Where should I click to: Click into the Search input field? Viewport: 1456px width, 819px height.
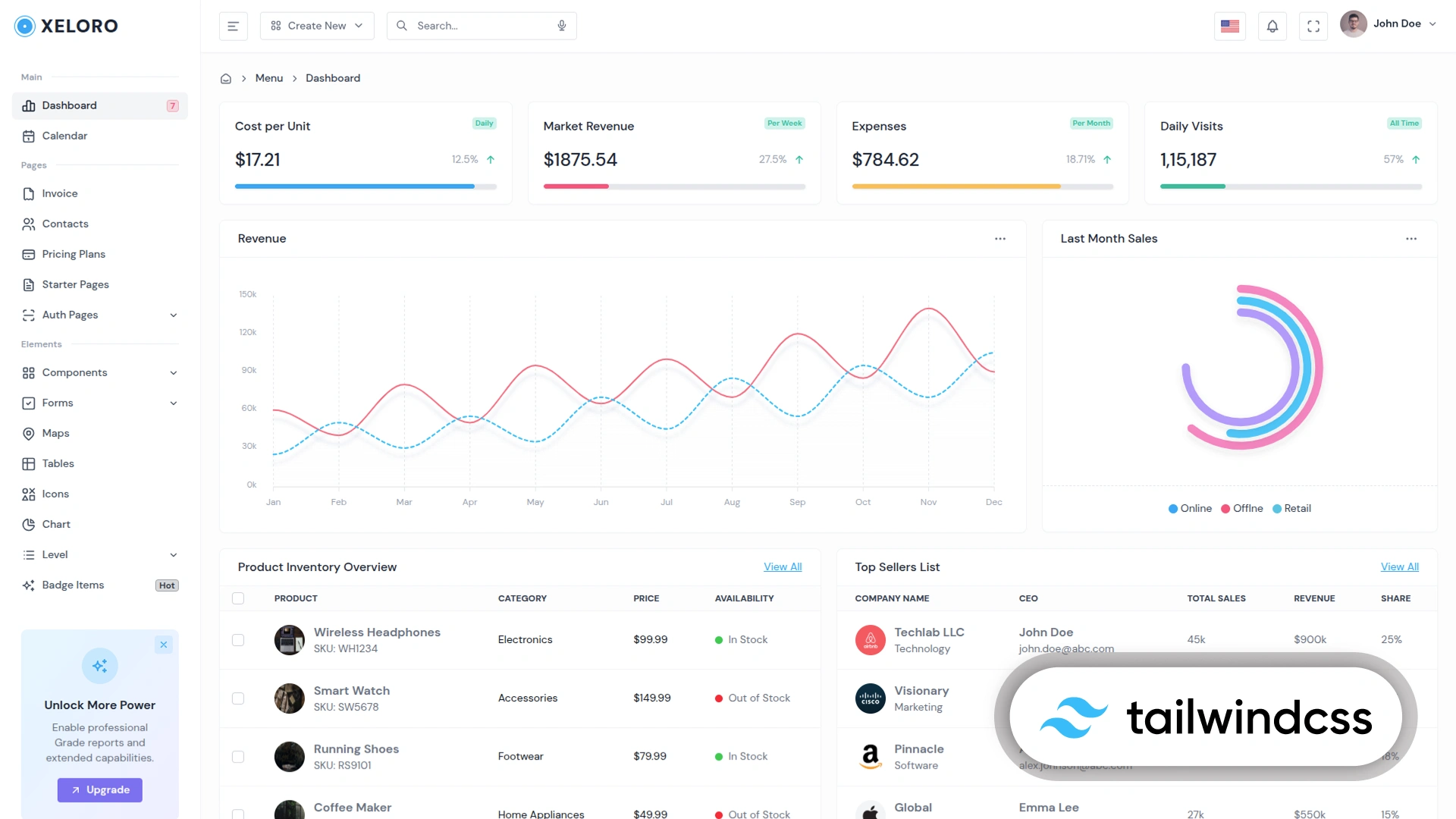pyautogui.click(x=482, y=26)
